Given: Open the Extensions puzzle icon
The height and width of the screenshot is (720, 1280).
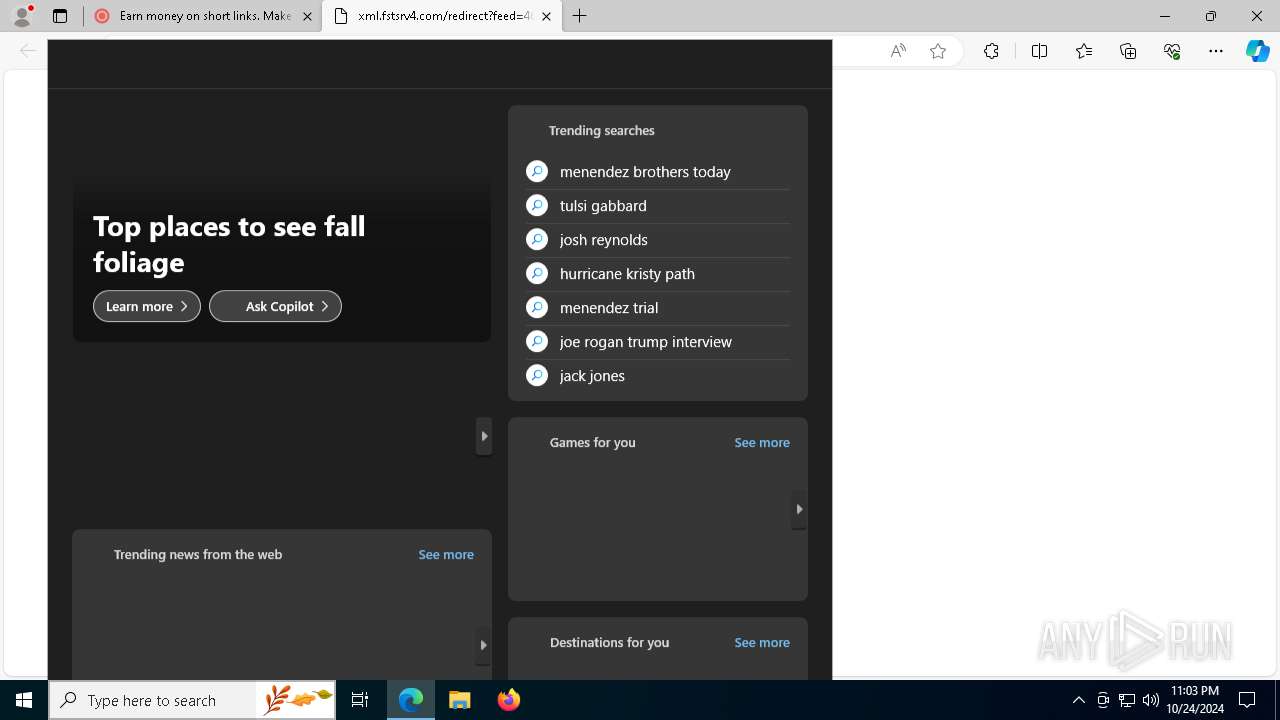Looking at the screenshot, I should click(x=991, y=51).
